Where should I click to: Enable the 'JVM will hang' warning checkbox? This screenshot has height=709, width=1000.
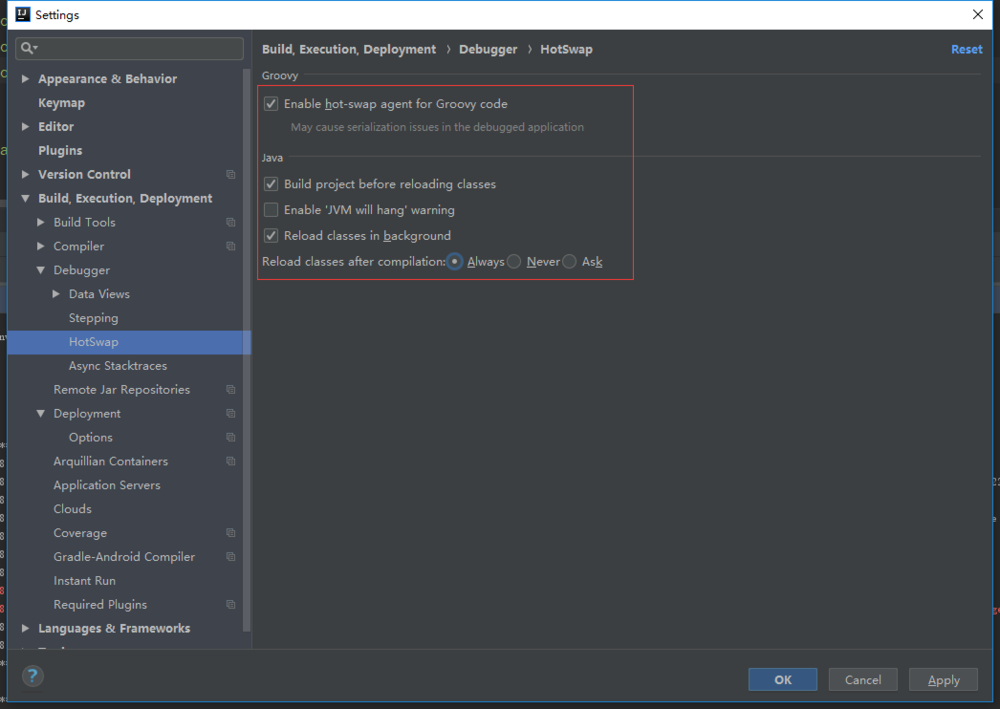pyautogui.click(x=271, y=210)
